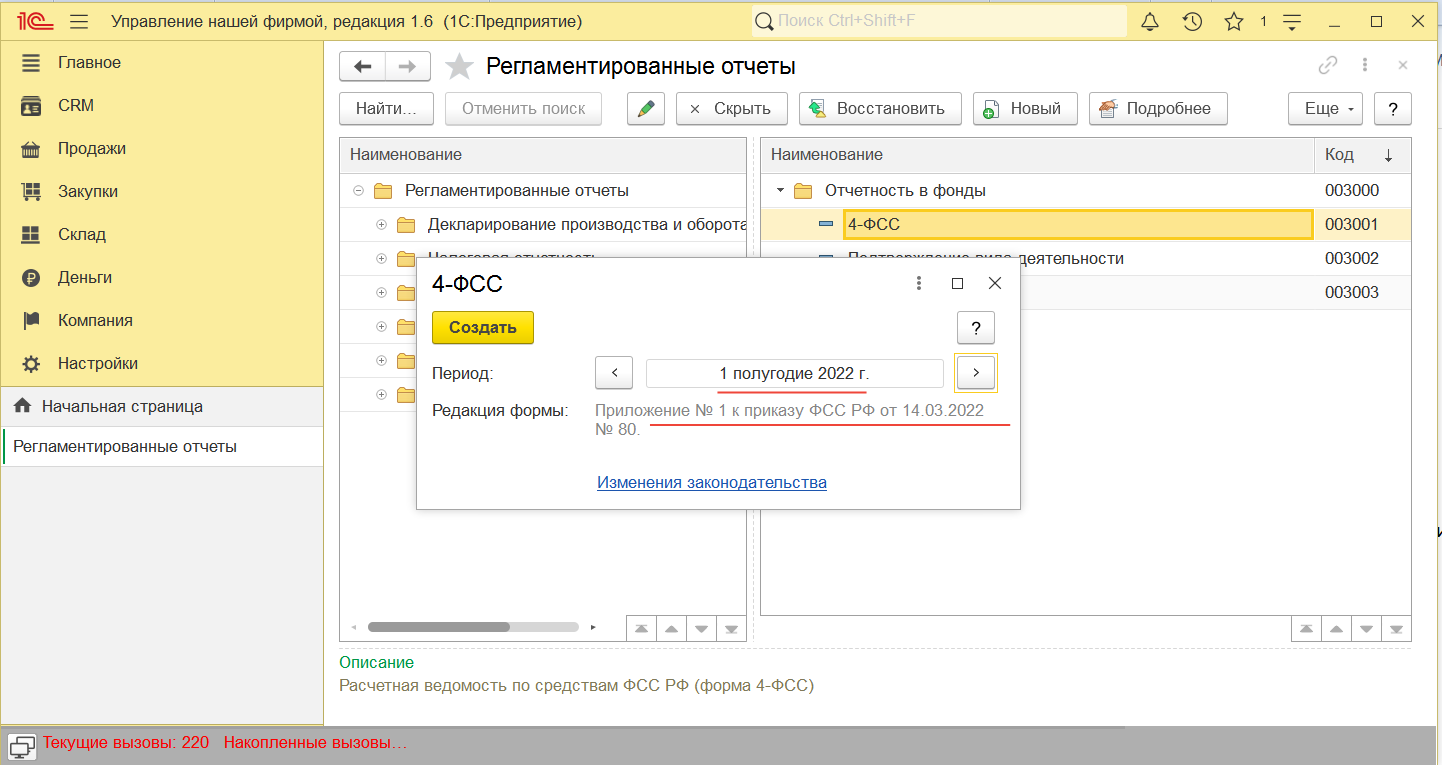The image size is (1442, 765).
Task: Open the 4-ФСС dialog three-dot menu
Action: coord(919,284)
